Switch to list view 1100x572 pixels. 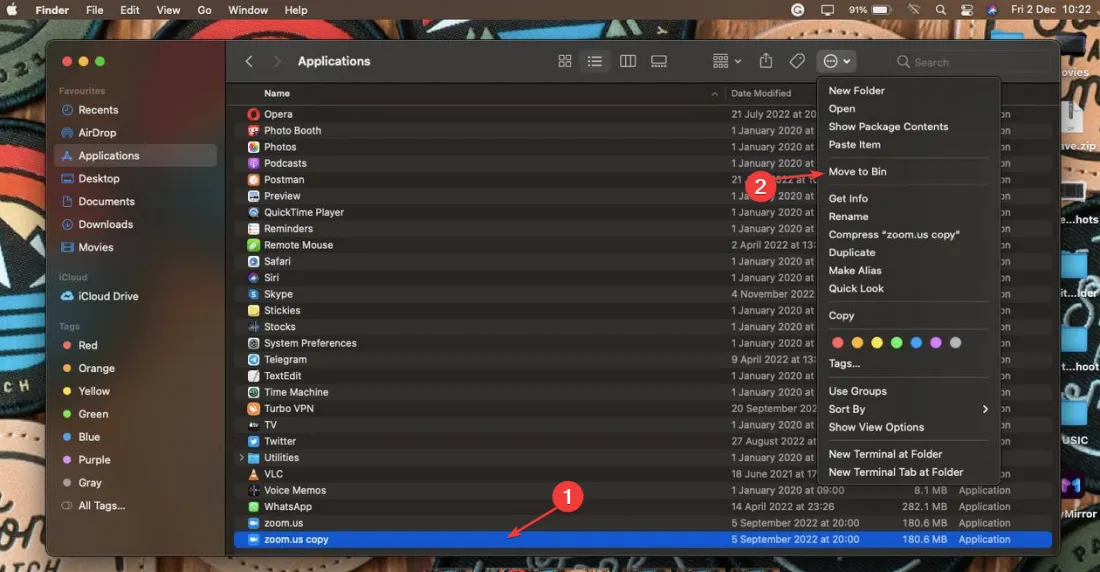click(x=595, y=61)
